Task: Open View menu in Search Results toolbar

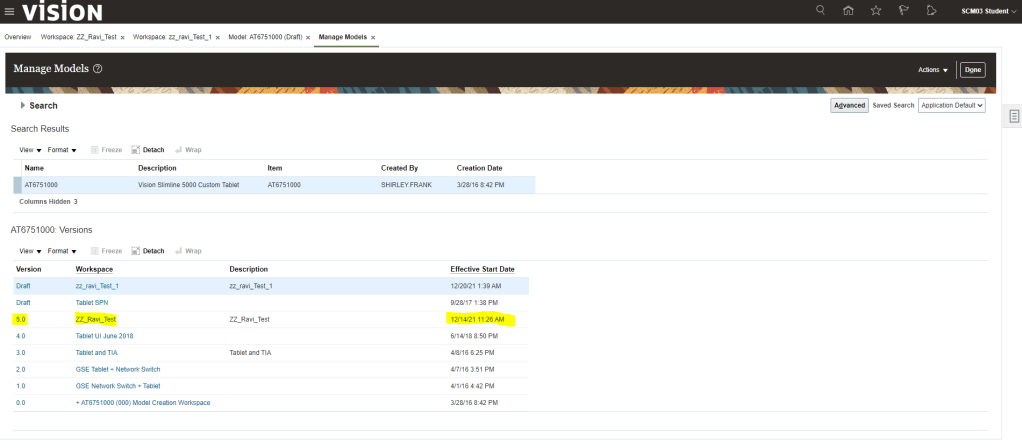Action: [x=30, y=150]
